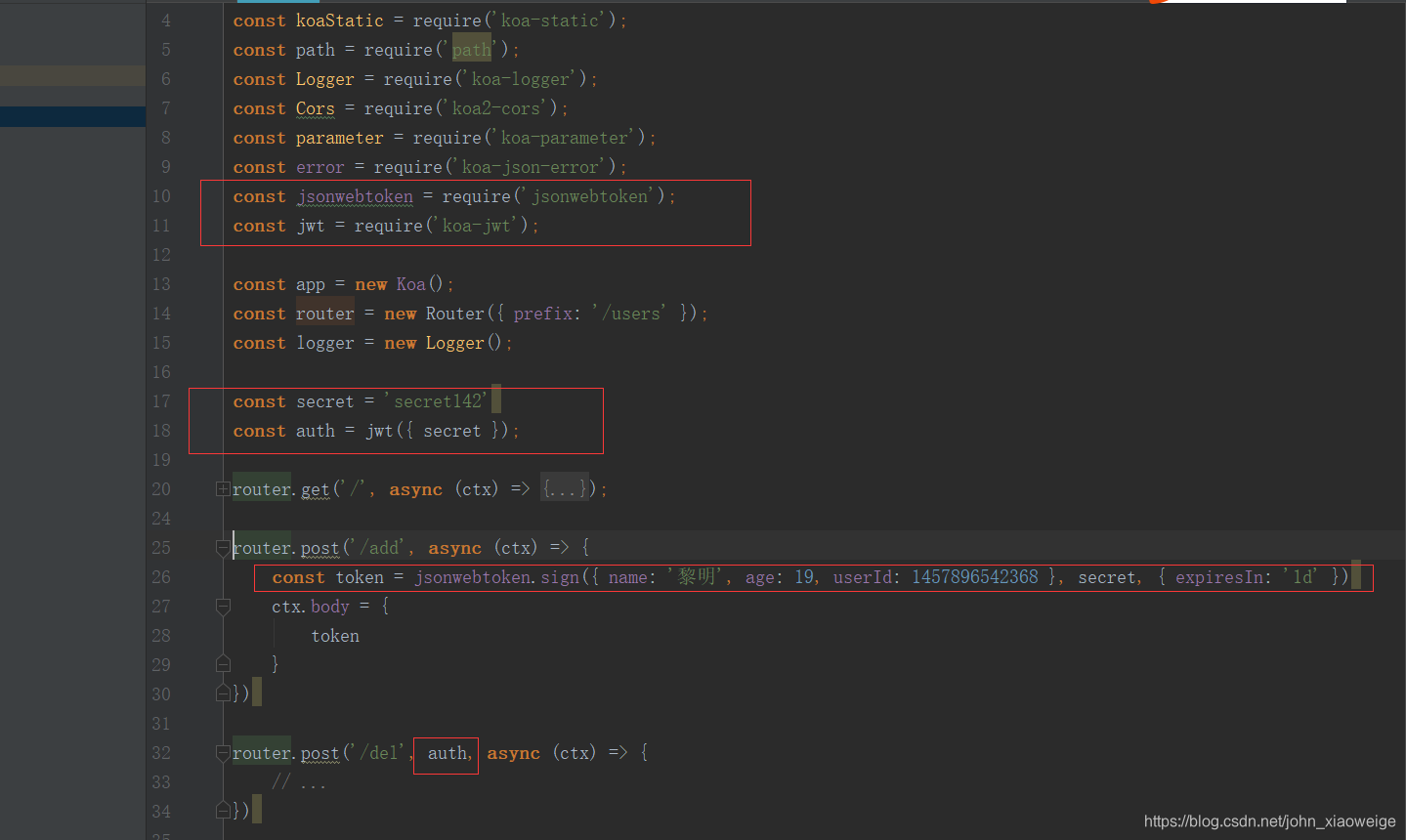
Task: Click the Koa() constructor call
Action: point(418,284)
